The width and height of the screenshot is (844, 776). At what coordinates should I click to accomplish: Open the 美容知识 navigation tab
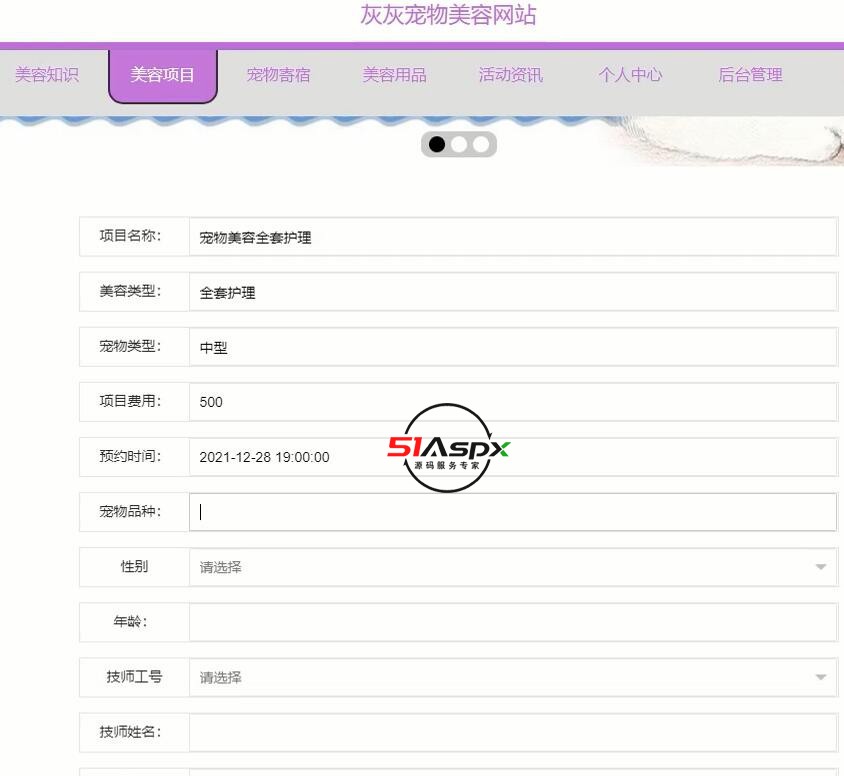(x=47, y=75)
